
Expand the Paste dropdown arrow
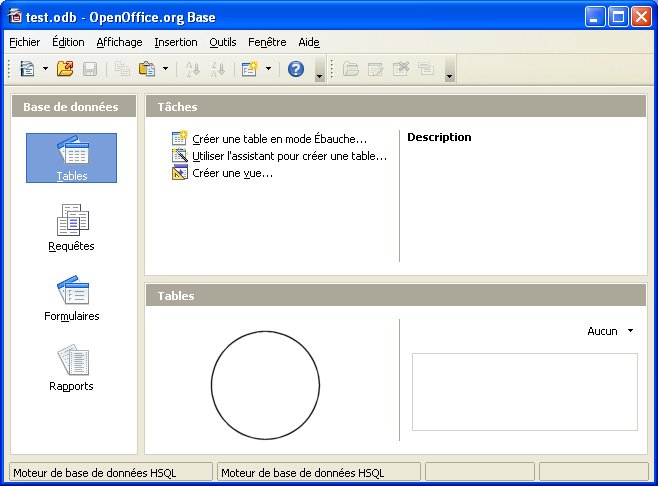point(165,69)
